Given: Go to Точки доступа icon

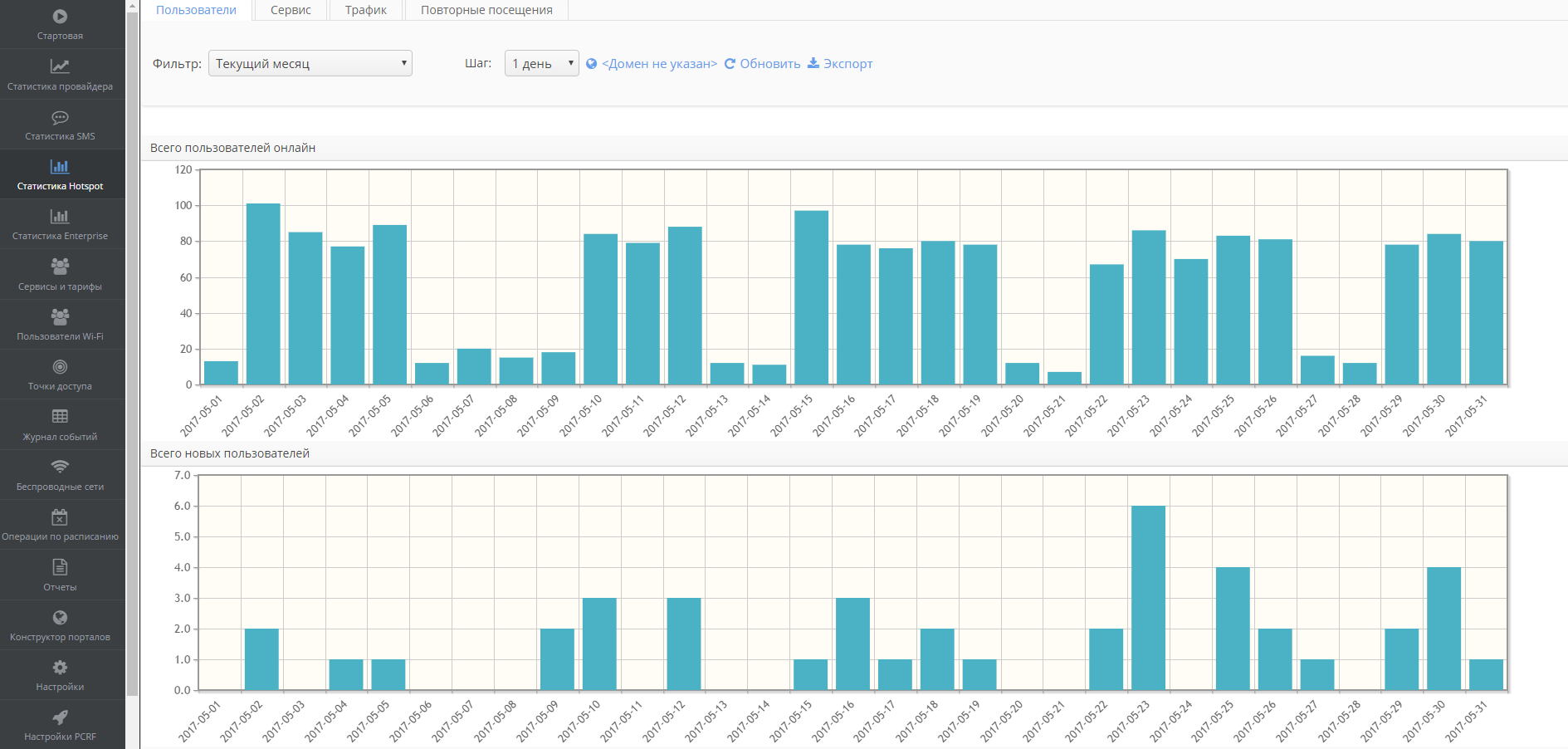Looking at the screenshot, I should click(60, 367).
